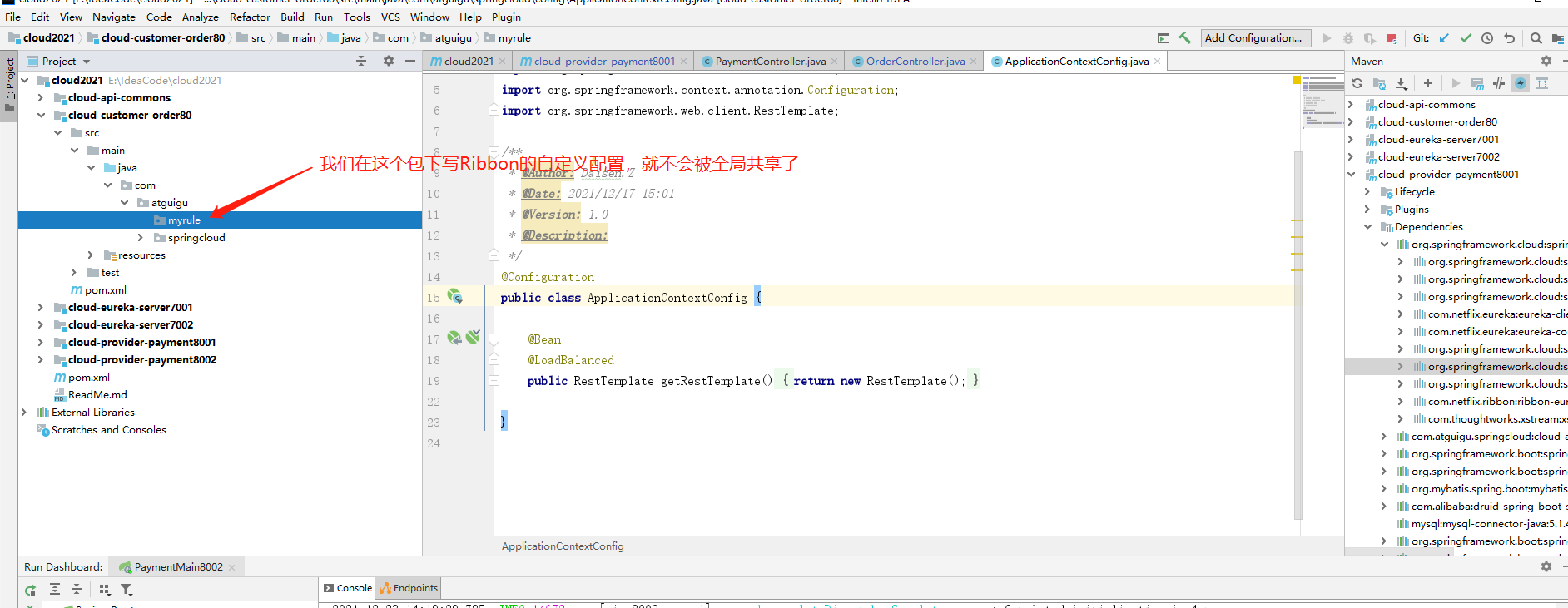
Task: Open Run Dashboard filter dropdown
Action: pyautogui.click(x=127, y=589)
